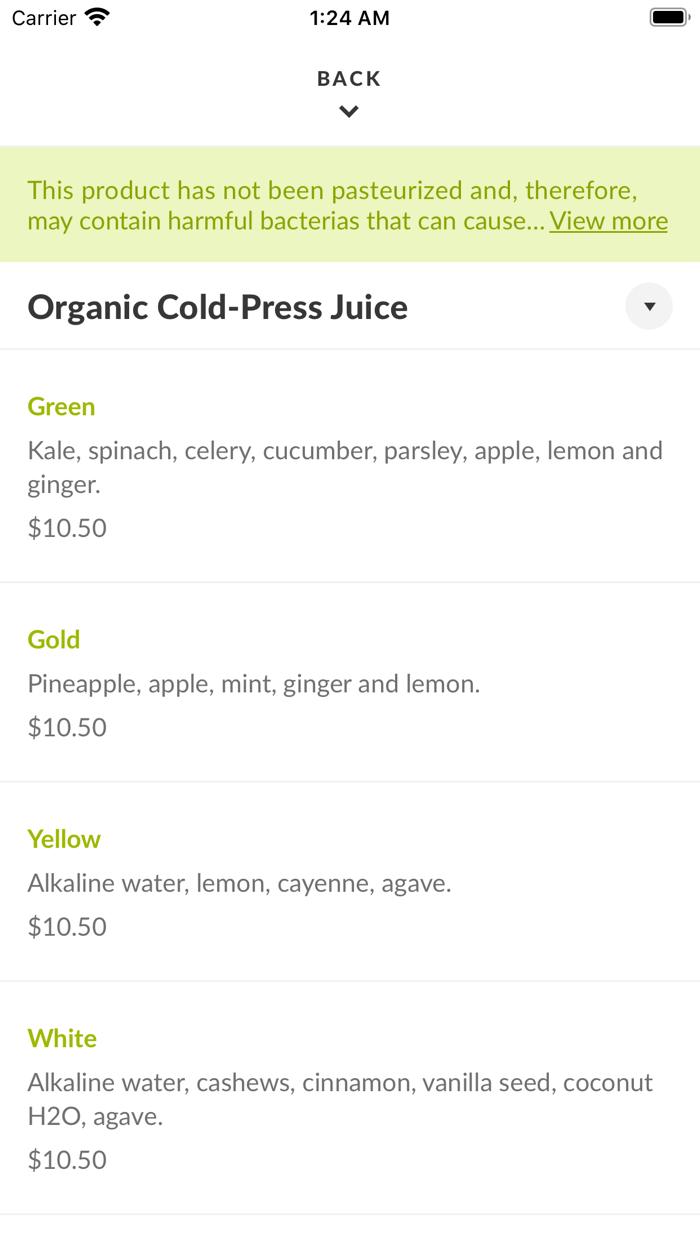700x1244 pixels.
Task: Tap the pasteurization warning banner
Action: [x=348, y=204]
